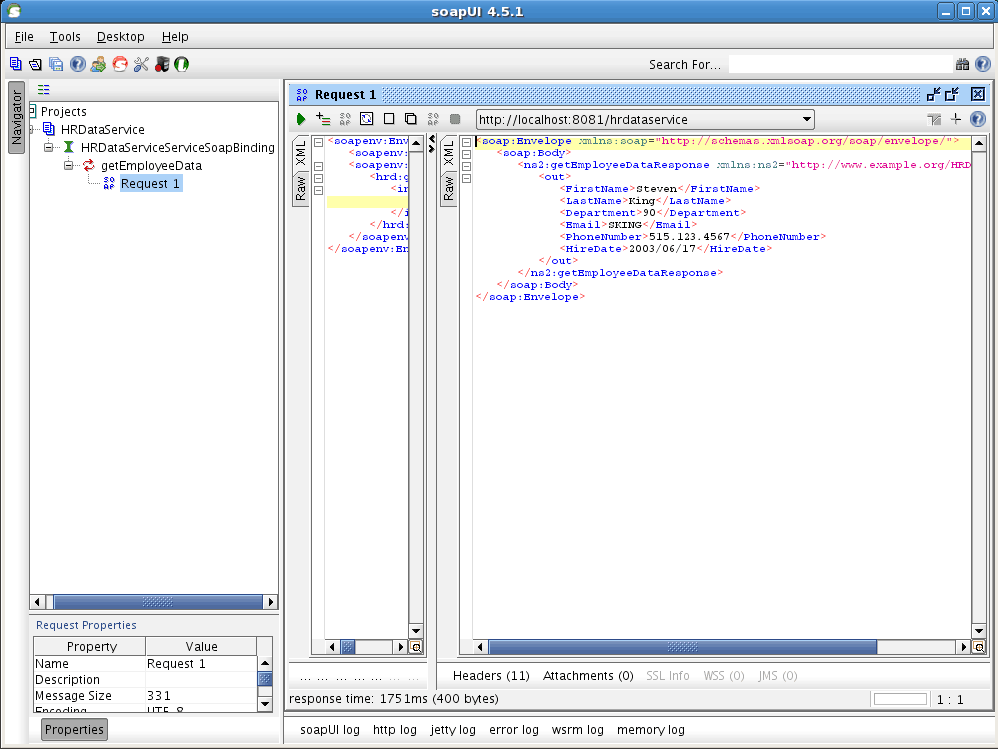Open the http log
The width and height of the screenshot is (998, 749).
tap(395, 730)
